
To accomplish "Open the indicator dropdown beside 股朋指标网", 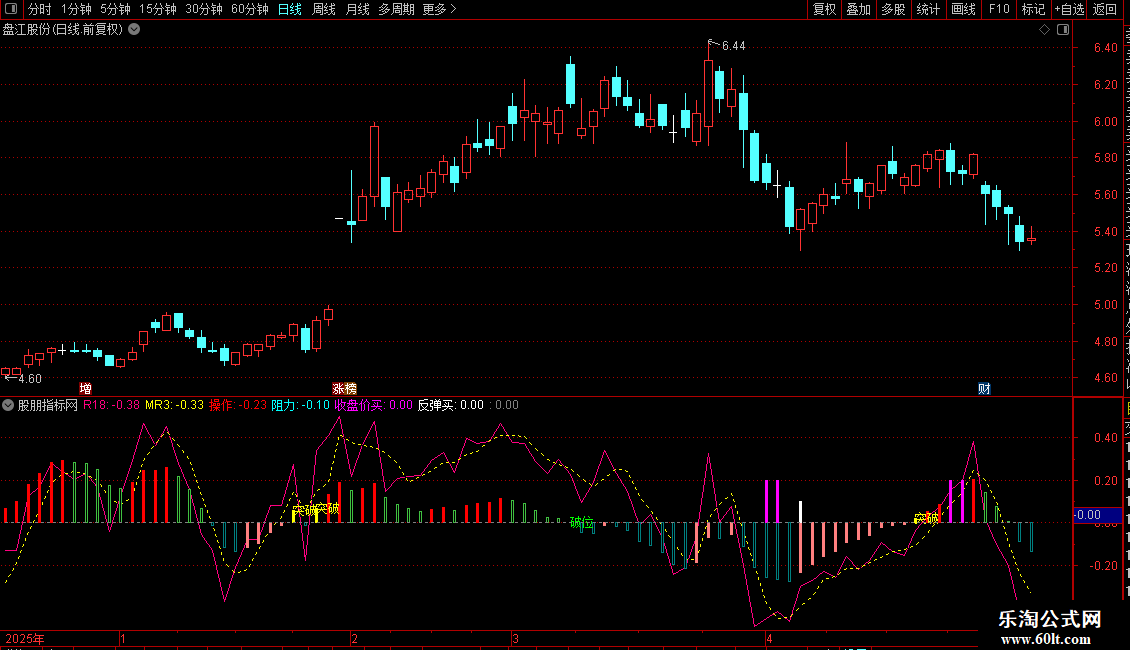I will tap(8, 405).
